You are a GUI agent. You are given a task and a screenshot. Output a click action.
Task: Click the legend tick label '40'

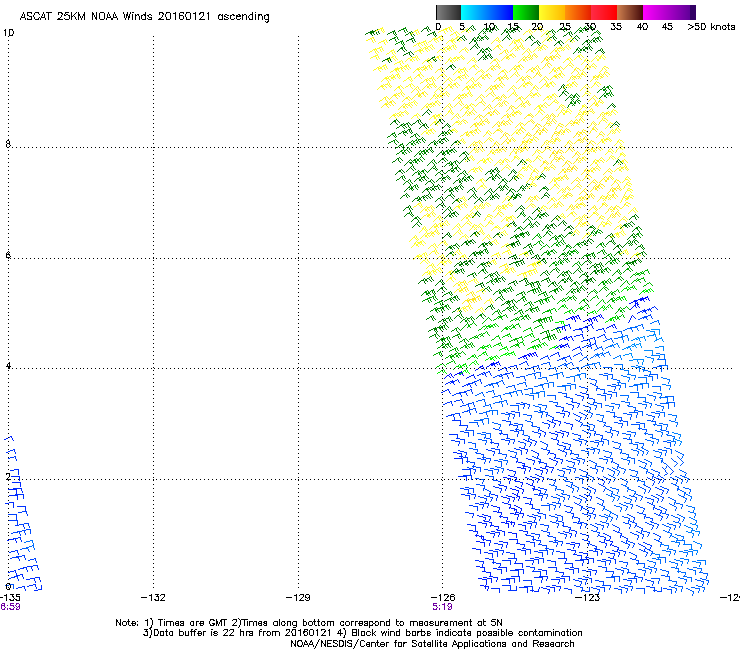(642, 27)
